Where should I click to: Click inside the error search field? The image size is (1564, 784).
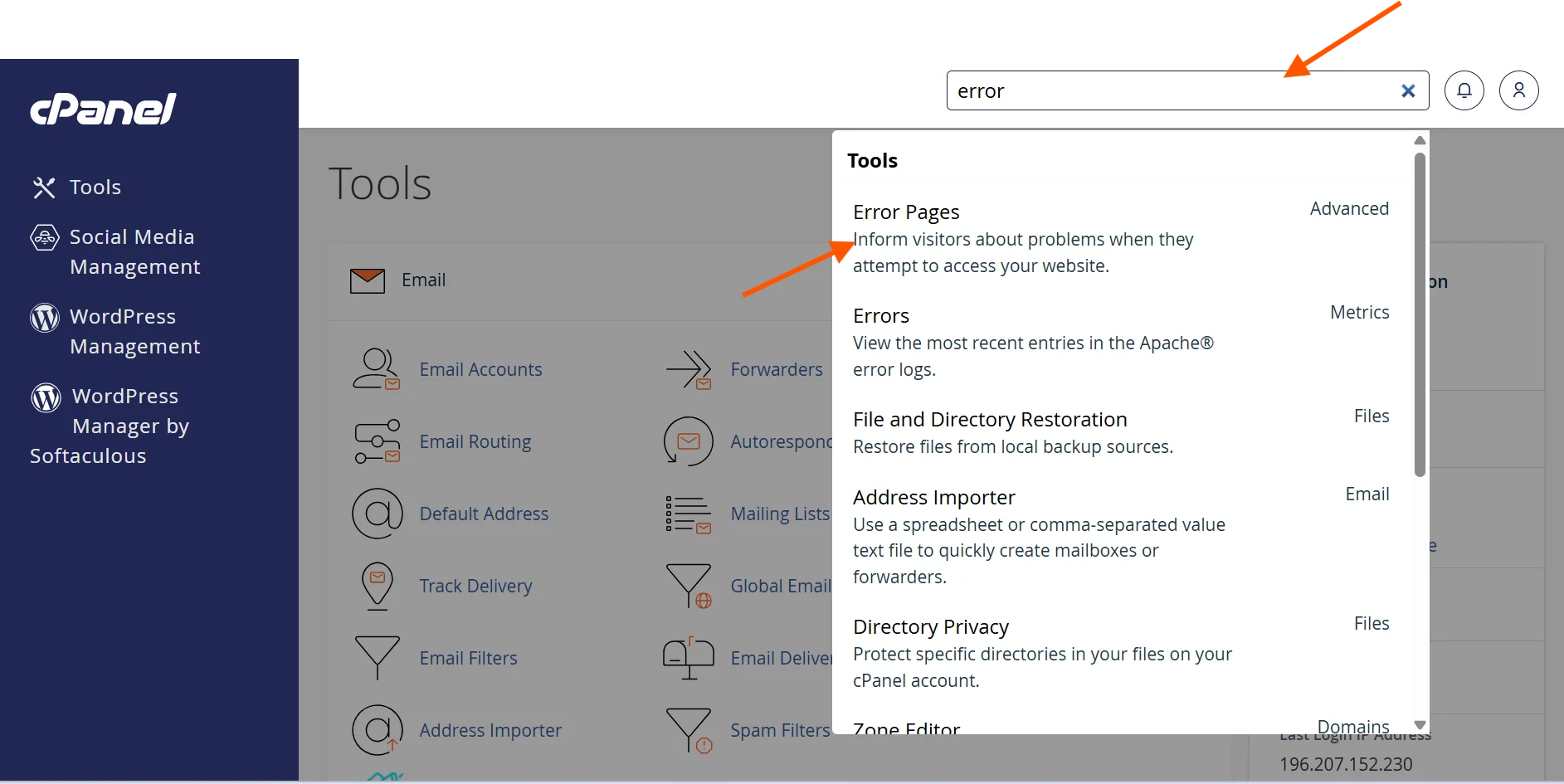pos(1162,90)
